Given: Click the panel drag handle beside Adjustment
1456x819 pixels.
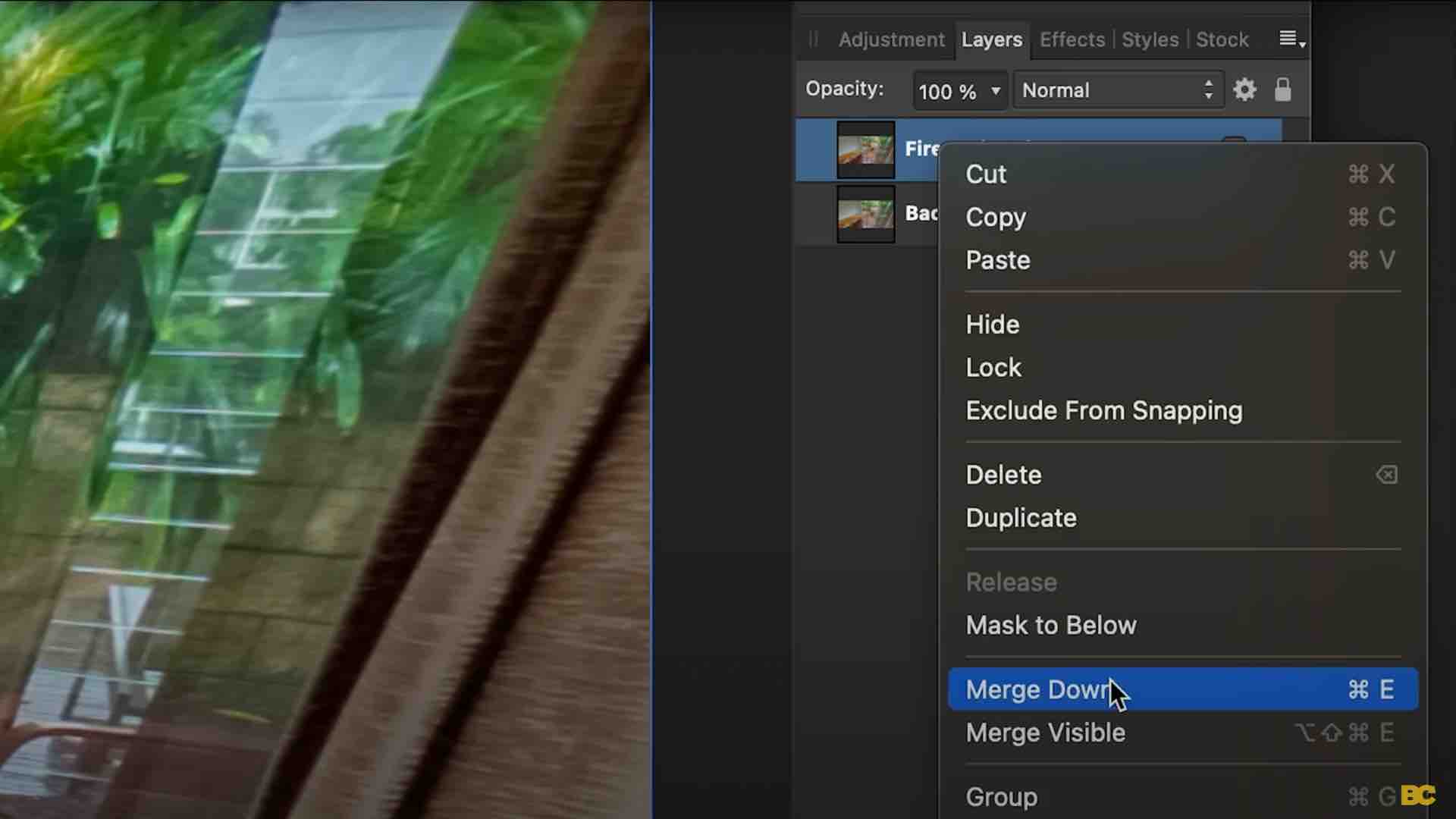Looking at the screenshot, I should pos(814,39).
